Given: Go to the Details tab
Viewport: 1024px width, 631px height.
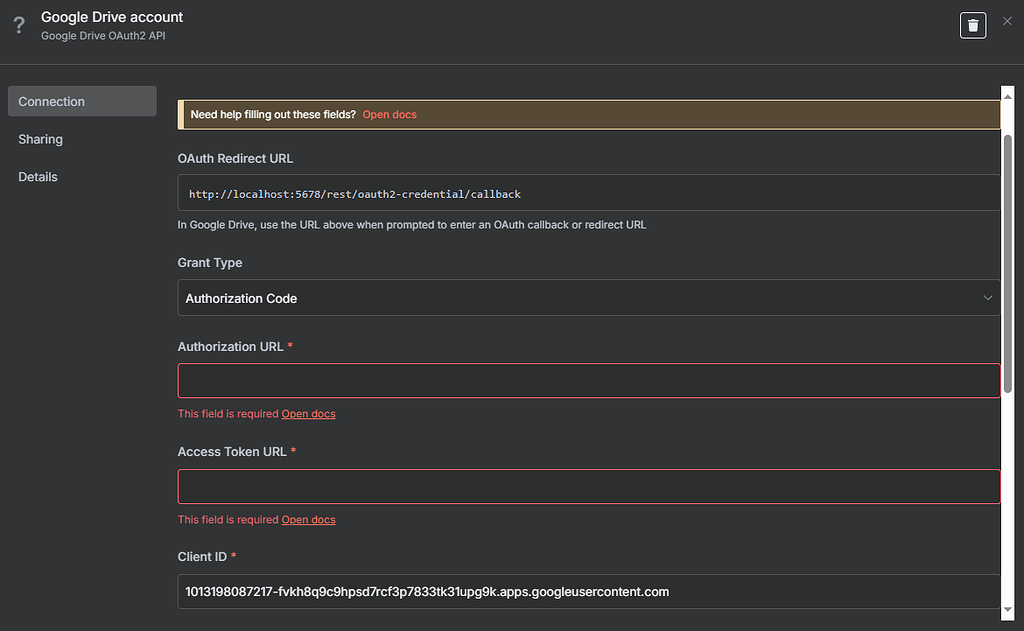Looking at the screenshot, I should click(38, 177).
